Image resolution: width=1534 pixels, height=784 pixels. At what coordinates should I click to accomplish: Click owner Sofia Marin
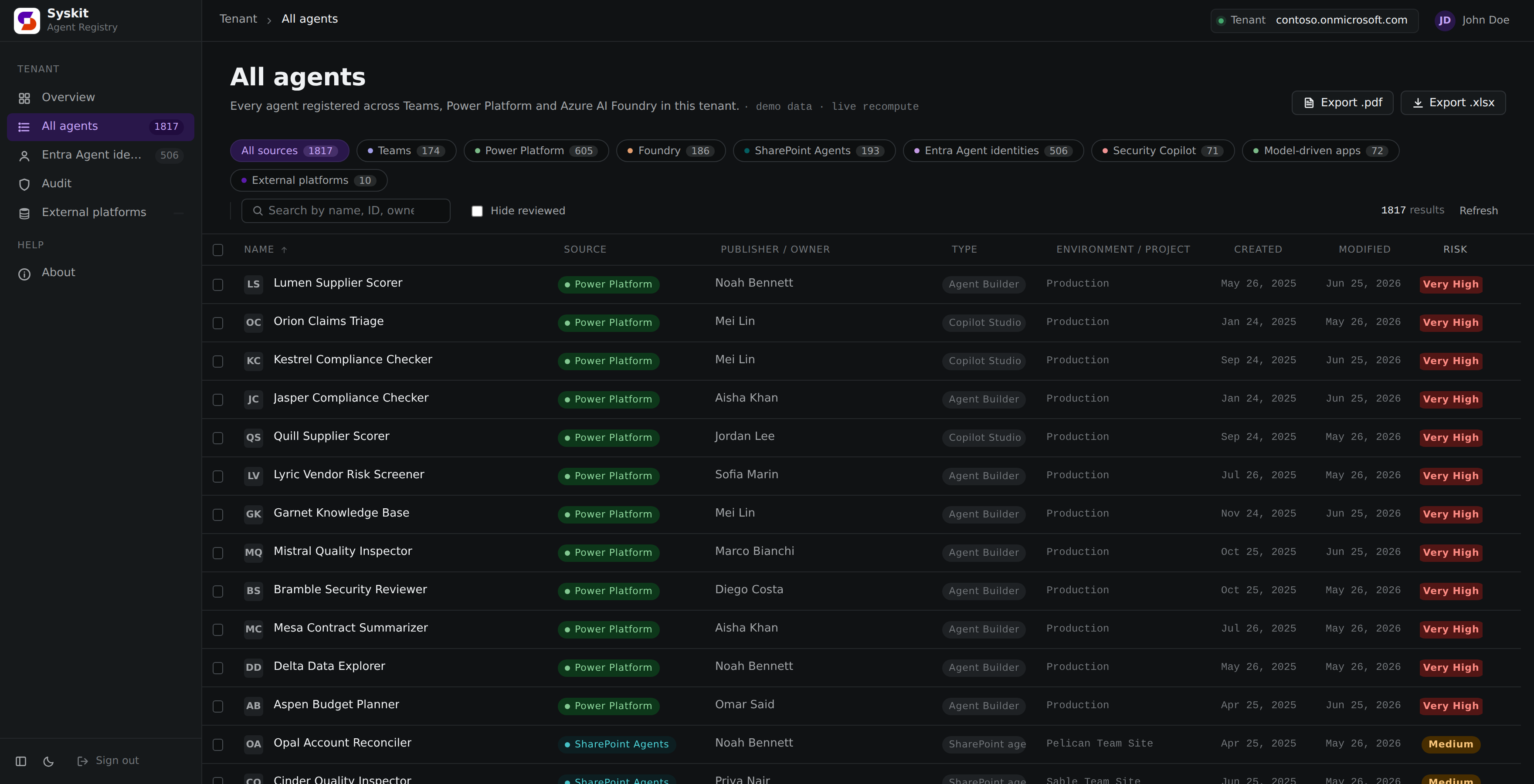click(x=747, y=474)
